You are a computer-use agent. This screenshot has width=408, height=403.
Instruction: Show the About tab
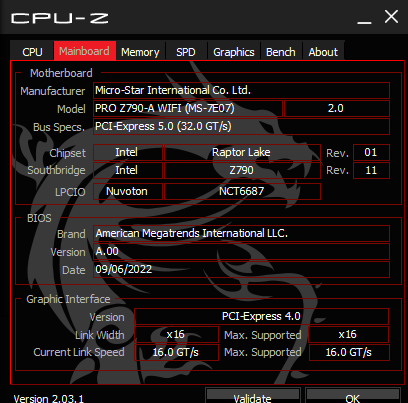tap(323, 52)
